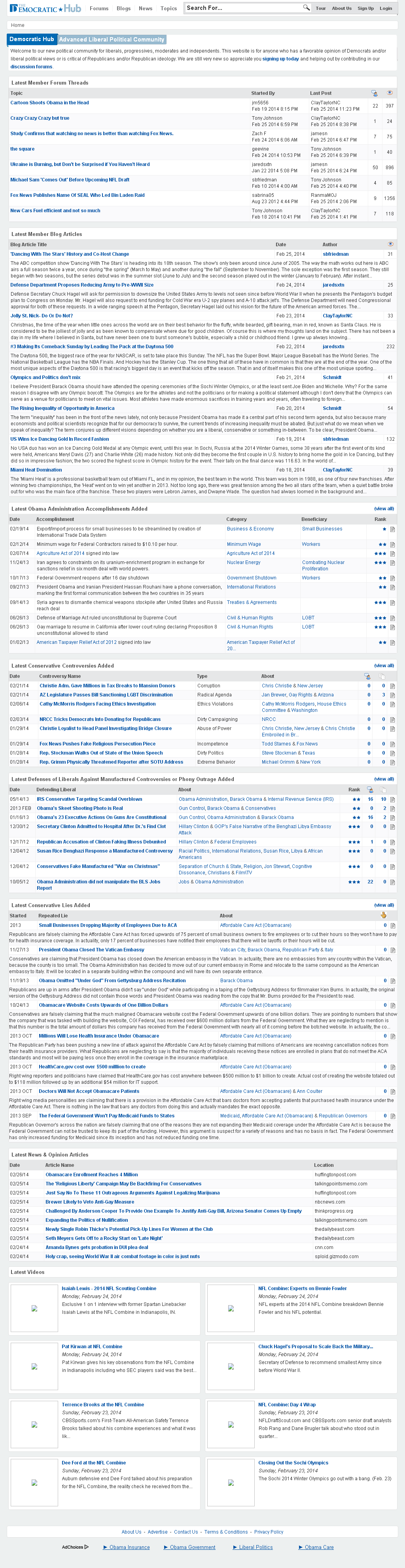Open About Us in top navigation

pos(342,9)
